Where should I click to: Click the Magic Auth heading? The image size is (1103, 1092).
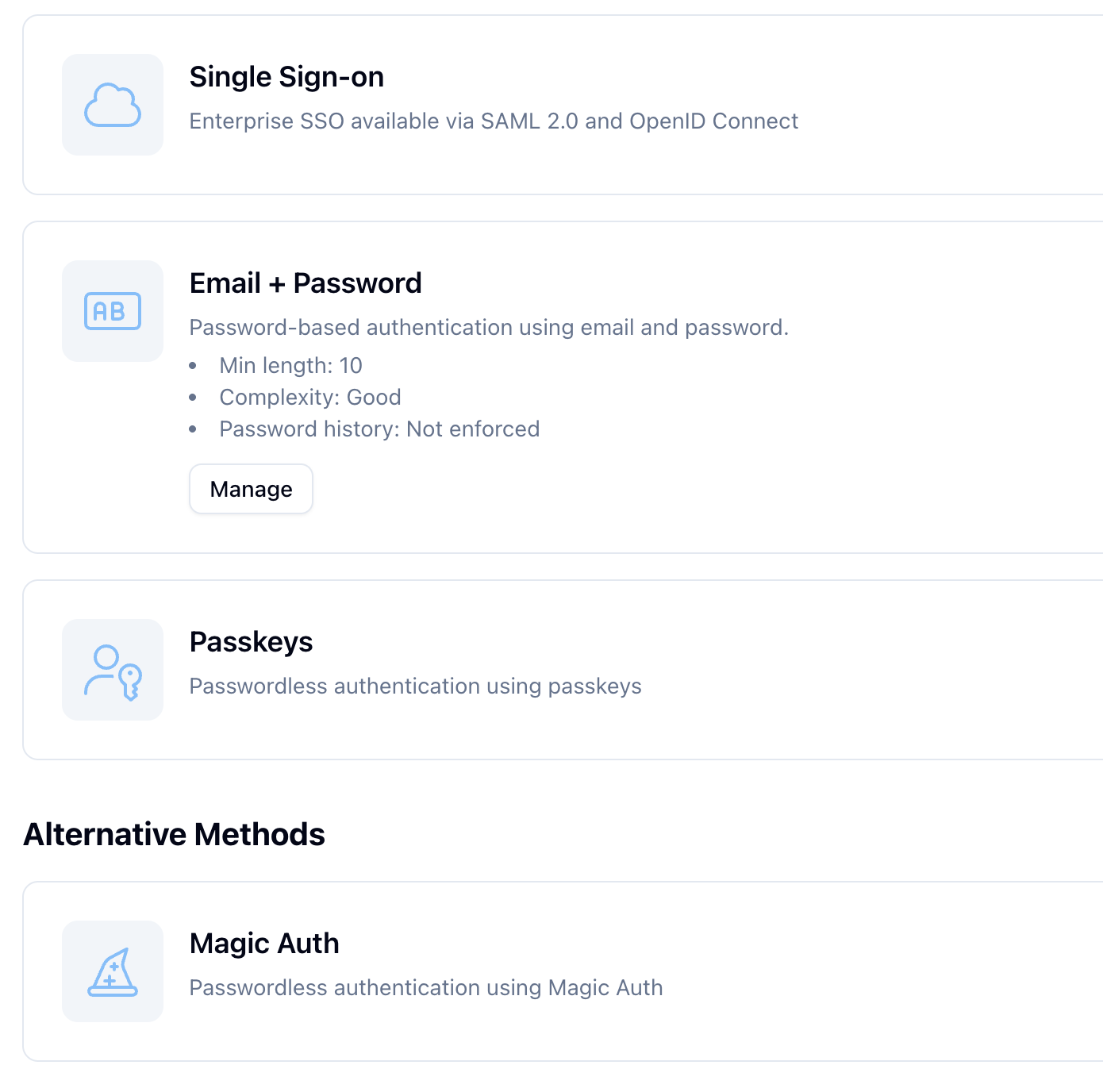tap(264, 944)
